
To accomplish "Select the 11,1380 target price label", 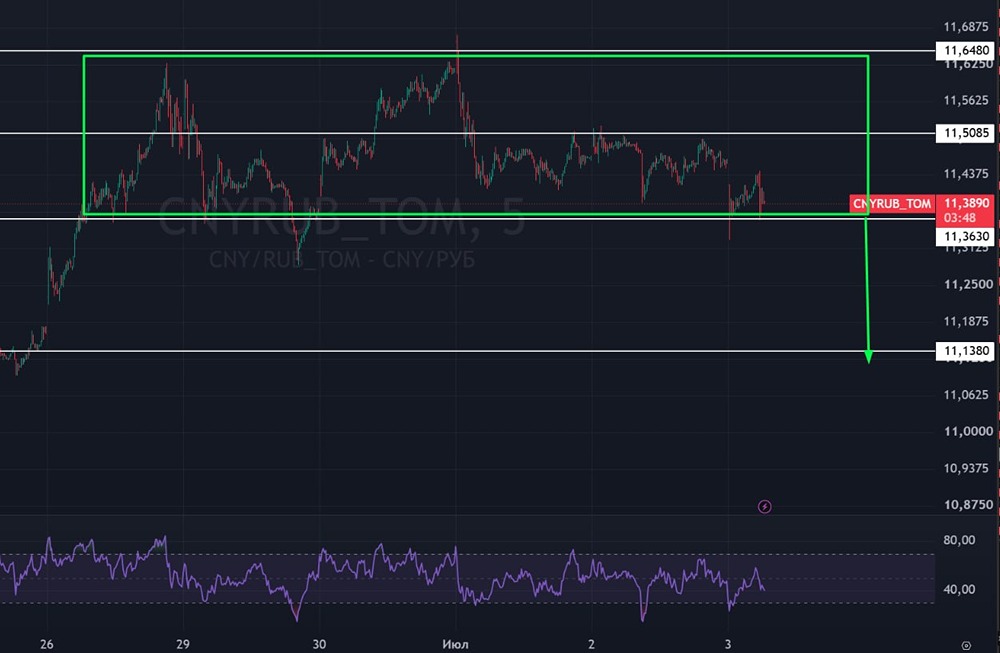I will click(x=965, y=351).
